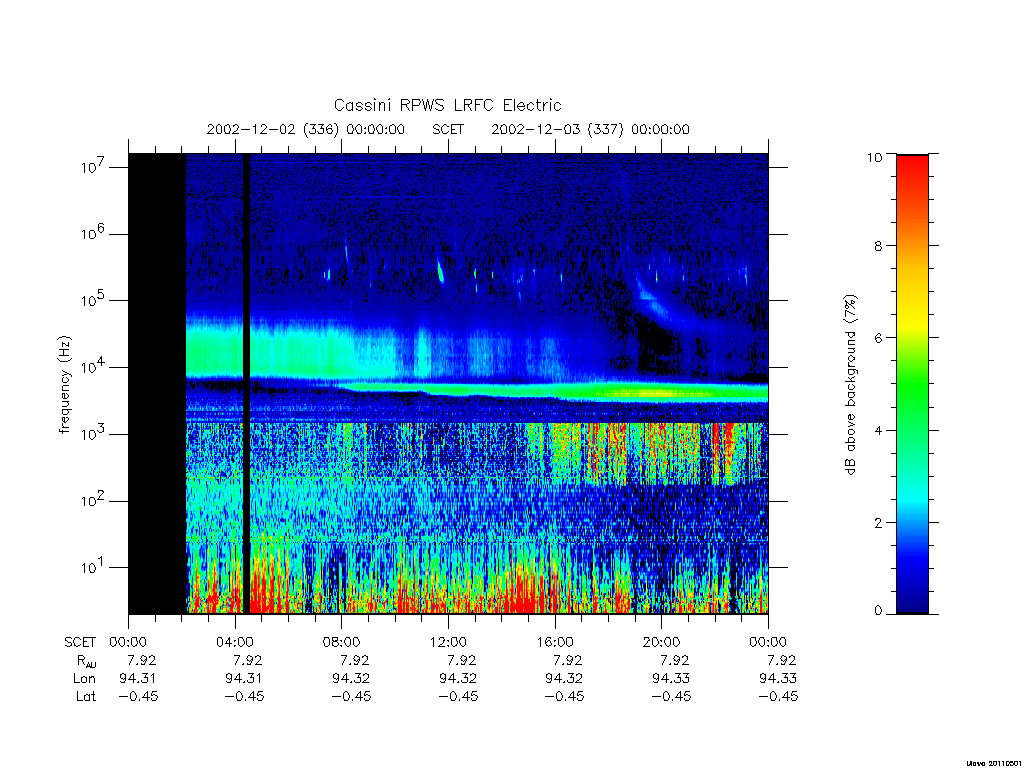Viewport: 1024px width, 768px height.
Task: Click the narrow black data-gap stripe near 04:00
Action: tap(246, 383)
